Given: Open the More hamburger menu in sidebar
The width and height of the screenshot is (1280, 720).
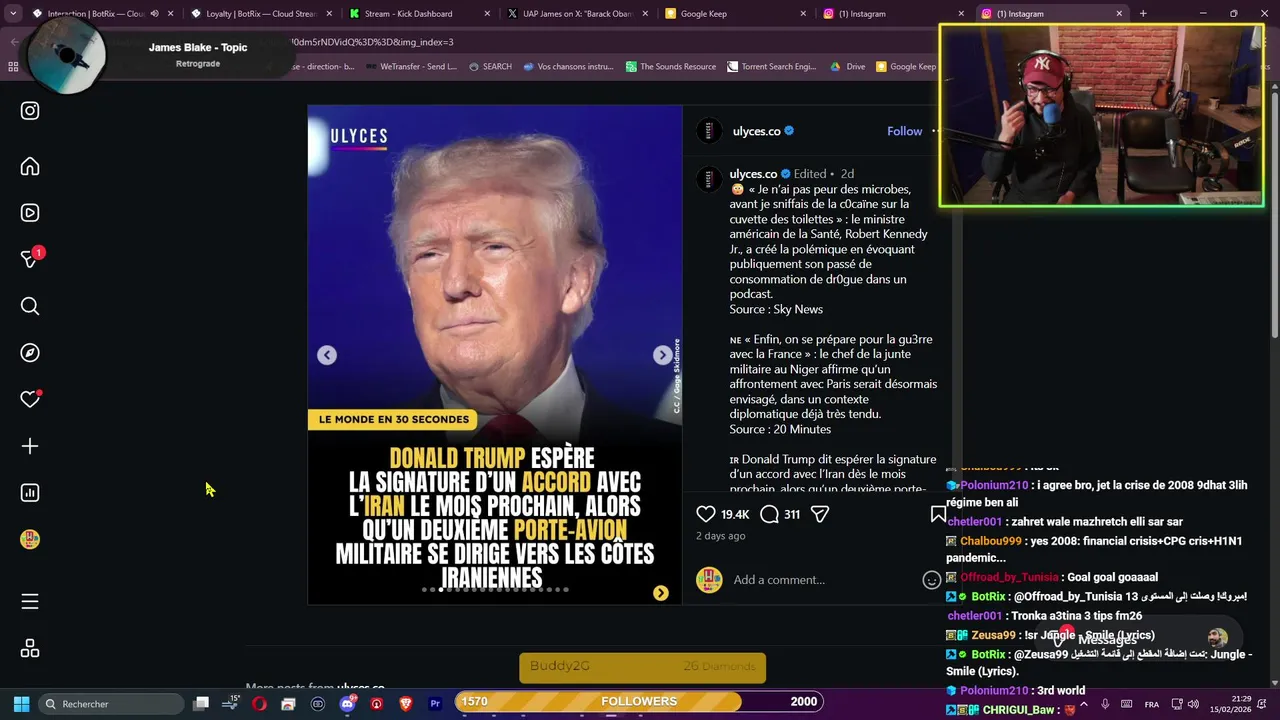Looking at the screenshot, I should point(30,601).
